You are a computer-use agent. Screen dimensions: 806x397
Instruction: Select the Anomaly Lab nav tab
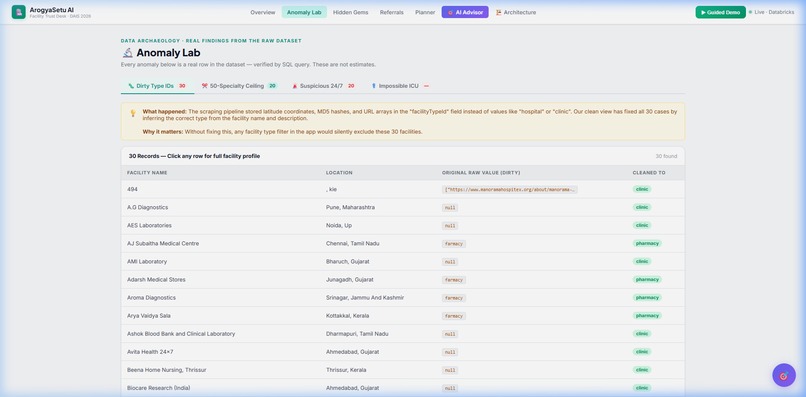click(x=304, y=12)
